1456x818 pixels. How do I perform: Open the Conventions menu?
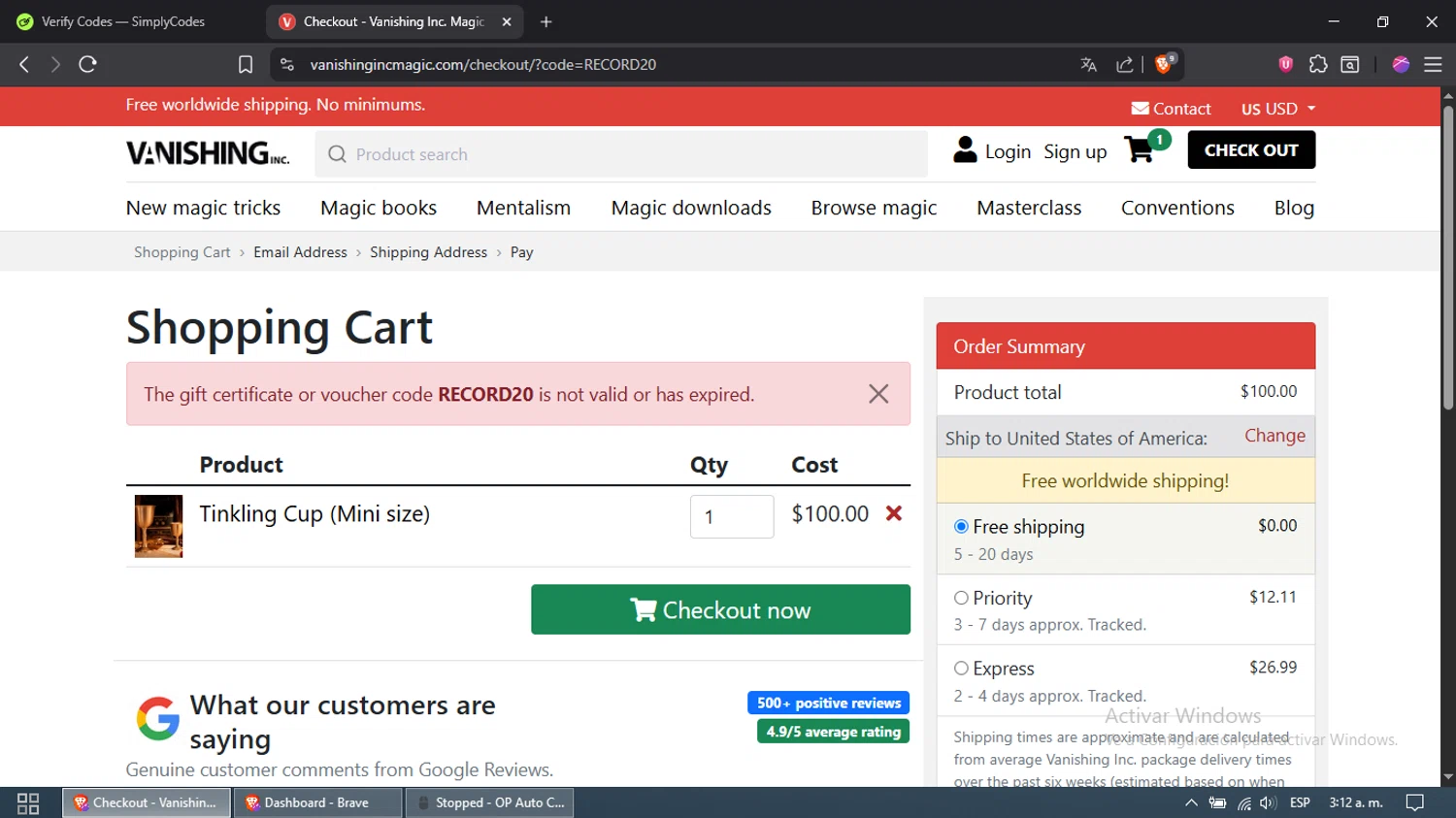point(1177,208)
